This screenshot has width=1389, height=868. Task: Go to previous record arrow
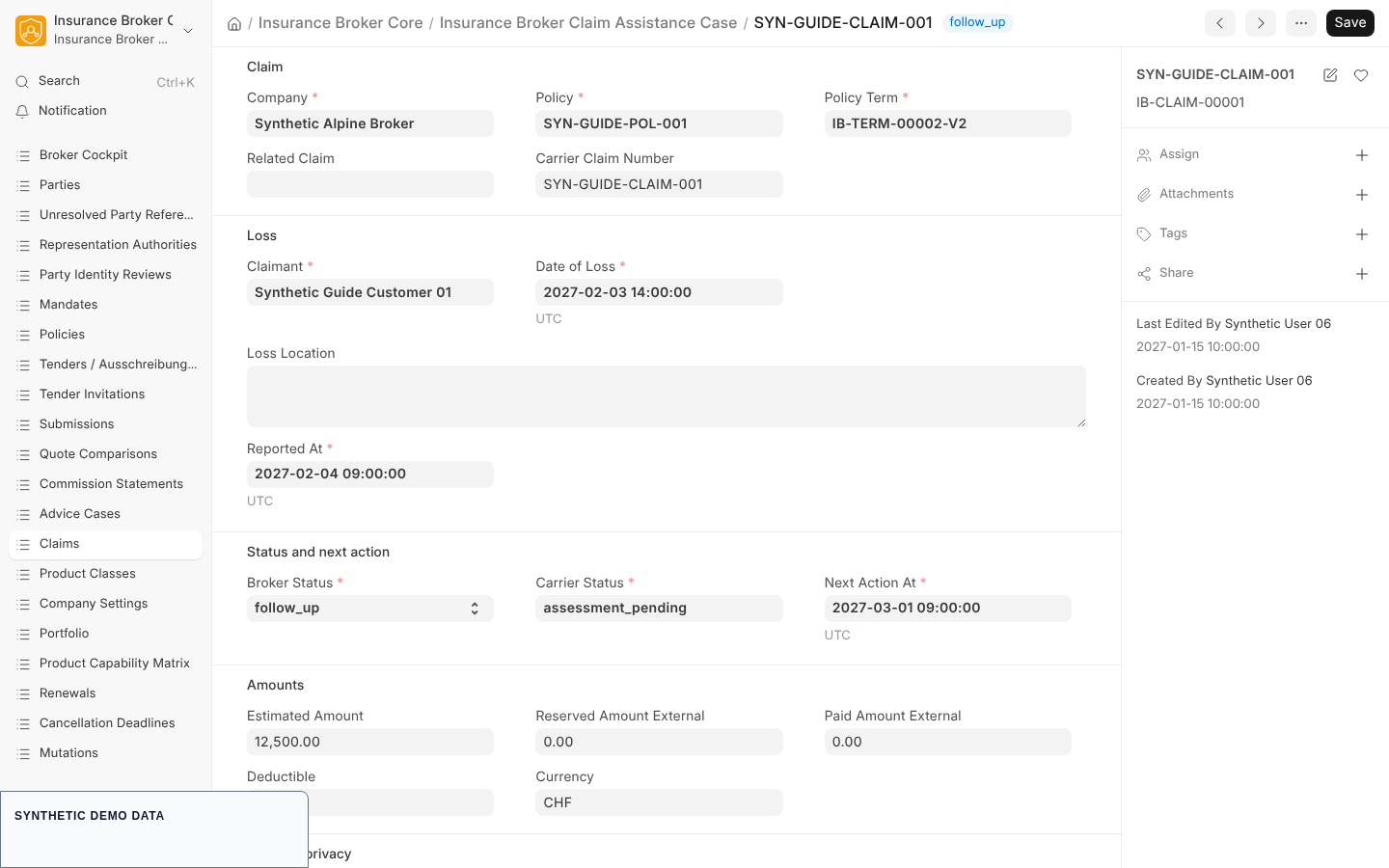tap(1220, 23)
